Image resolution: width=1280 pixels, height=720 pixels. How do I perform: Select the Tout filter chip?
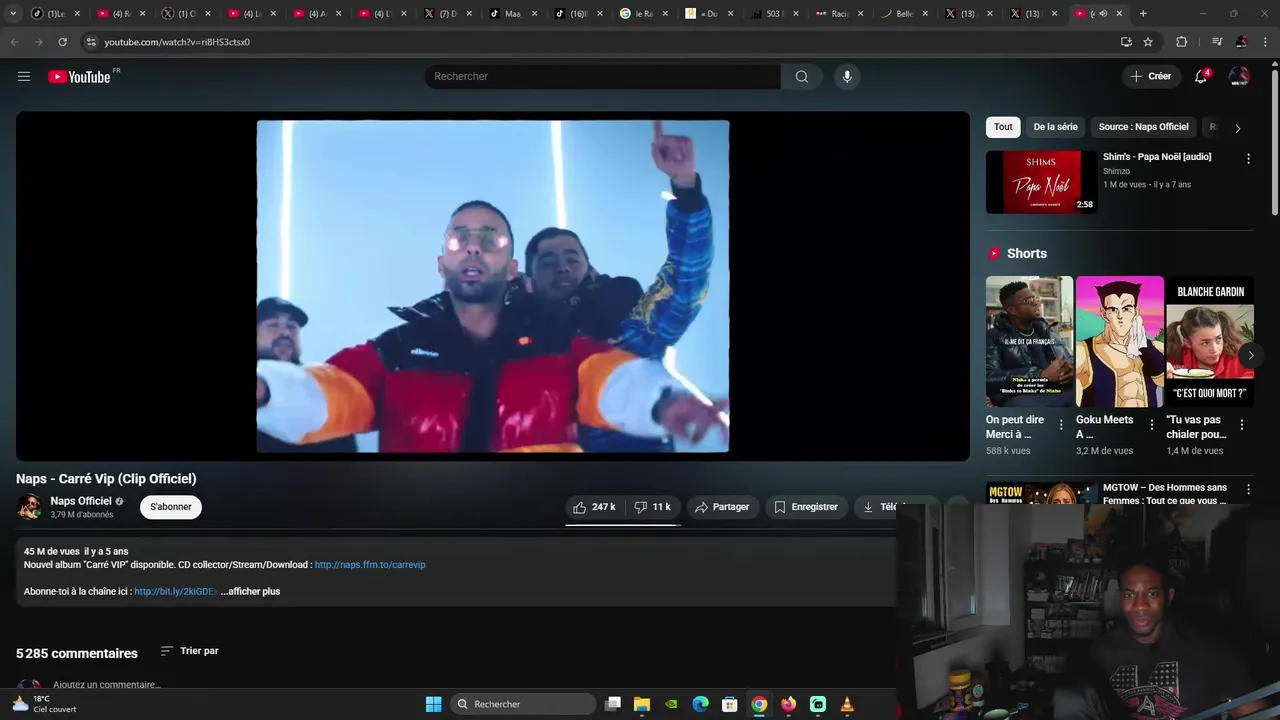[x=1003, y=127]
